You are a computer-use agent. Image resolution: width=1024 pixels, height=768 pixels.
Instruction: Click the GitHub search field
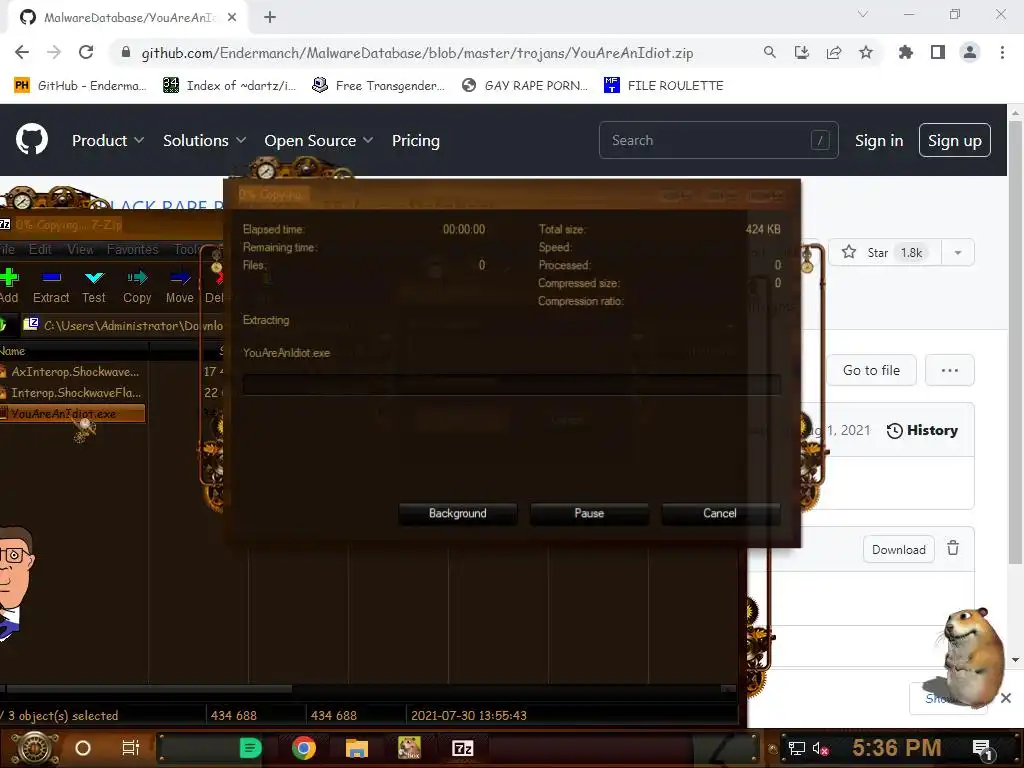point(718,140)
